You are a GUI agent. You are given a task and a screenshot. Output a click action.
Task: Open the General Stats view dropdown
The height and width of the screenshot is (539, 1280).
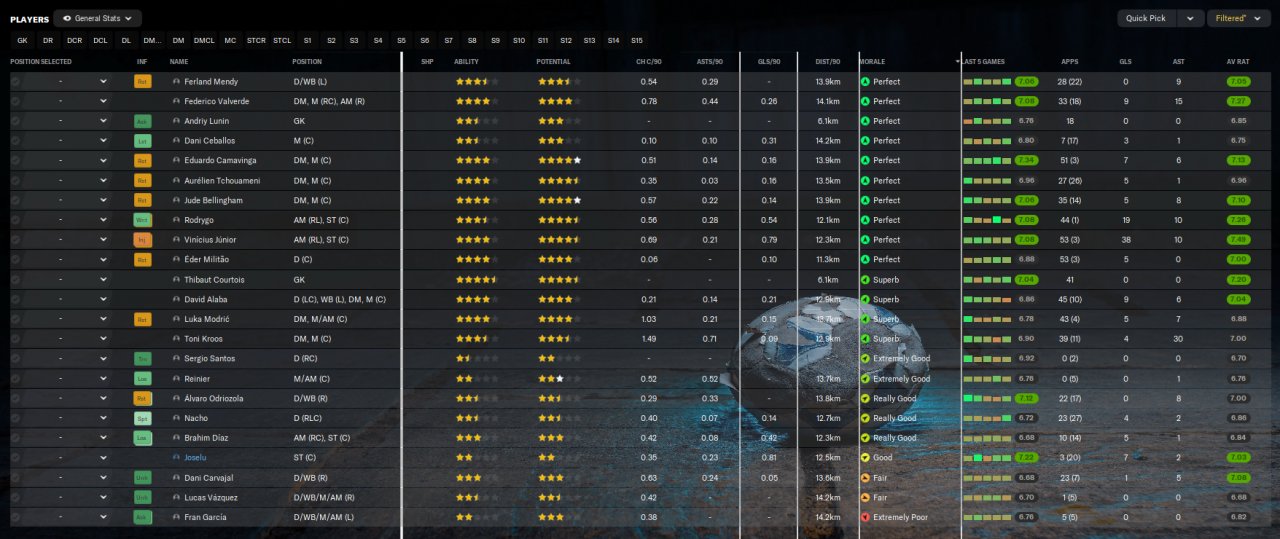(x=98, y=18)
